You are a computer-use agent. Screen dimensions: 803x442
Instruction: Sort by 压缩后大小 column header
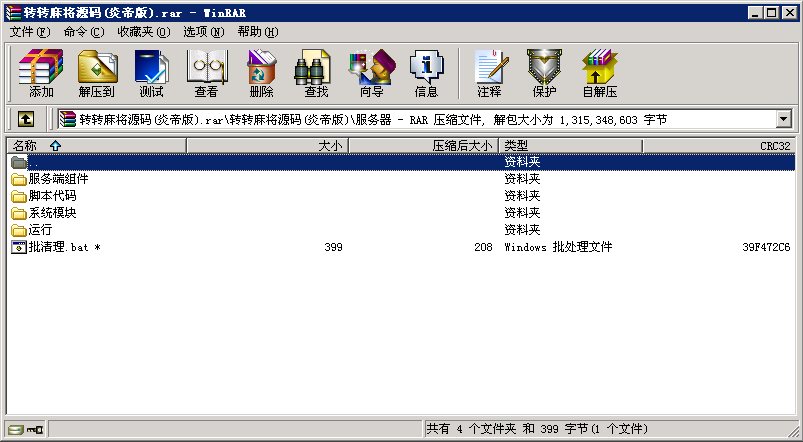[x=462, y=146]
